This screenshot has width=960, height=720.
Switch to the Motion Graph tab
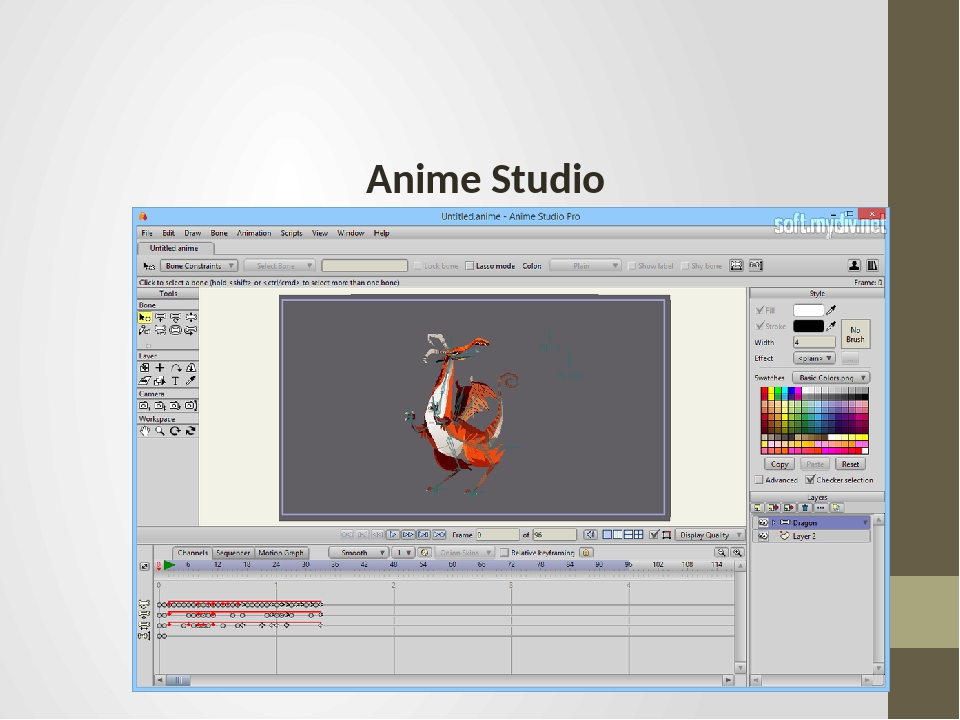point(280,552)
